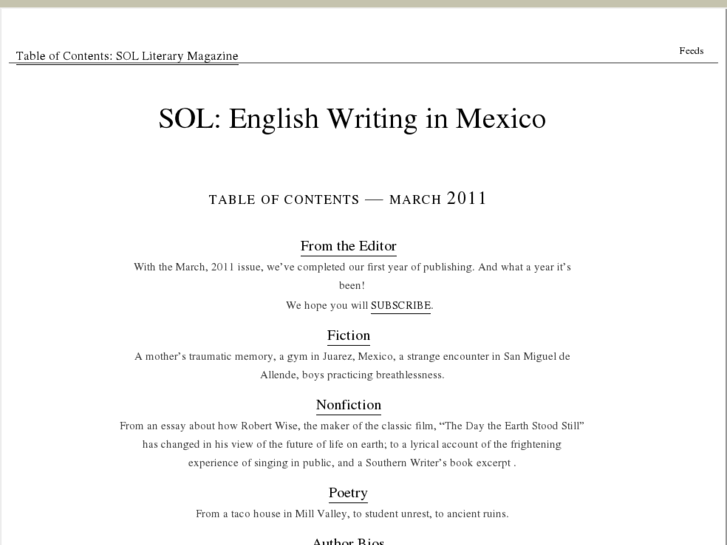
Task: Click text 'Allende, boys practicing breathlessness.'
Action: pos(352,375)
